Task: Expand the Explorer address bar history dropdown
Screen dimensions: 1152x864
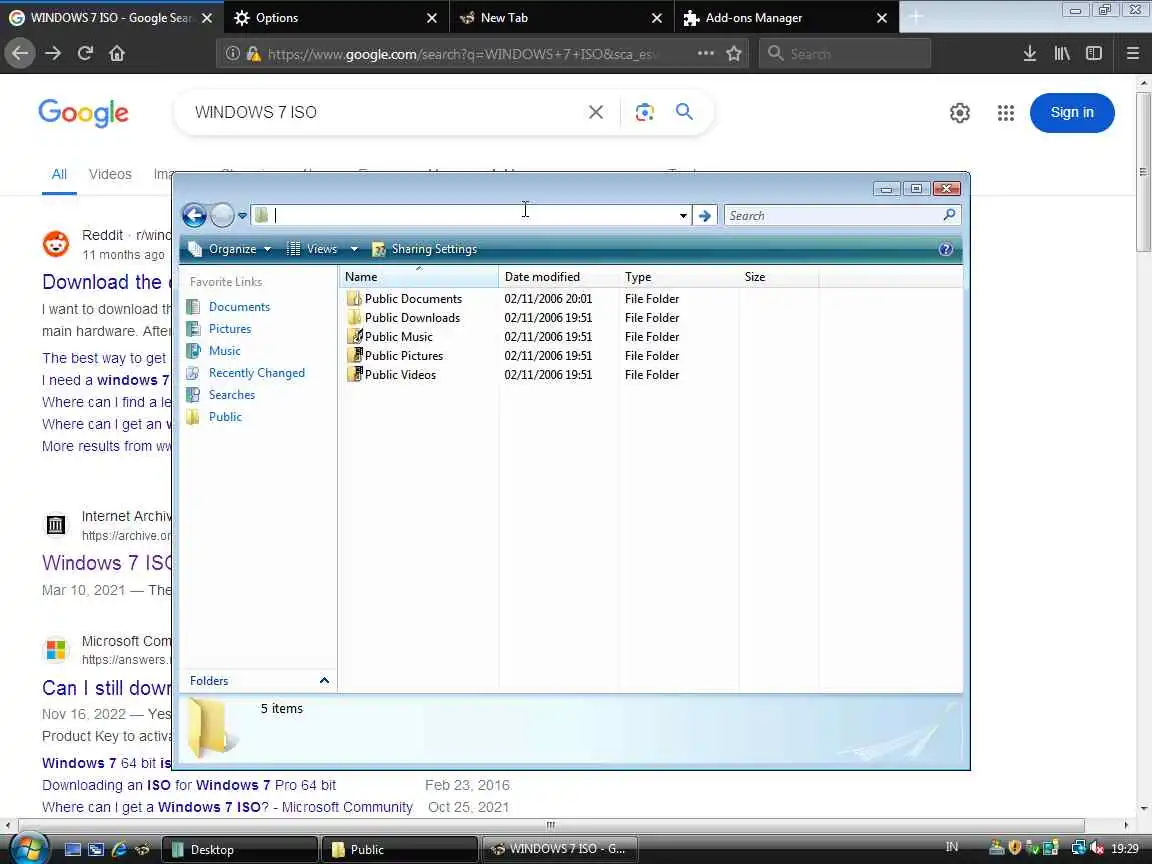Action: pos(683,216)
